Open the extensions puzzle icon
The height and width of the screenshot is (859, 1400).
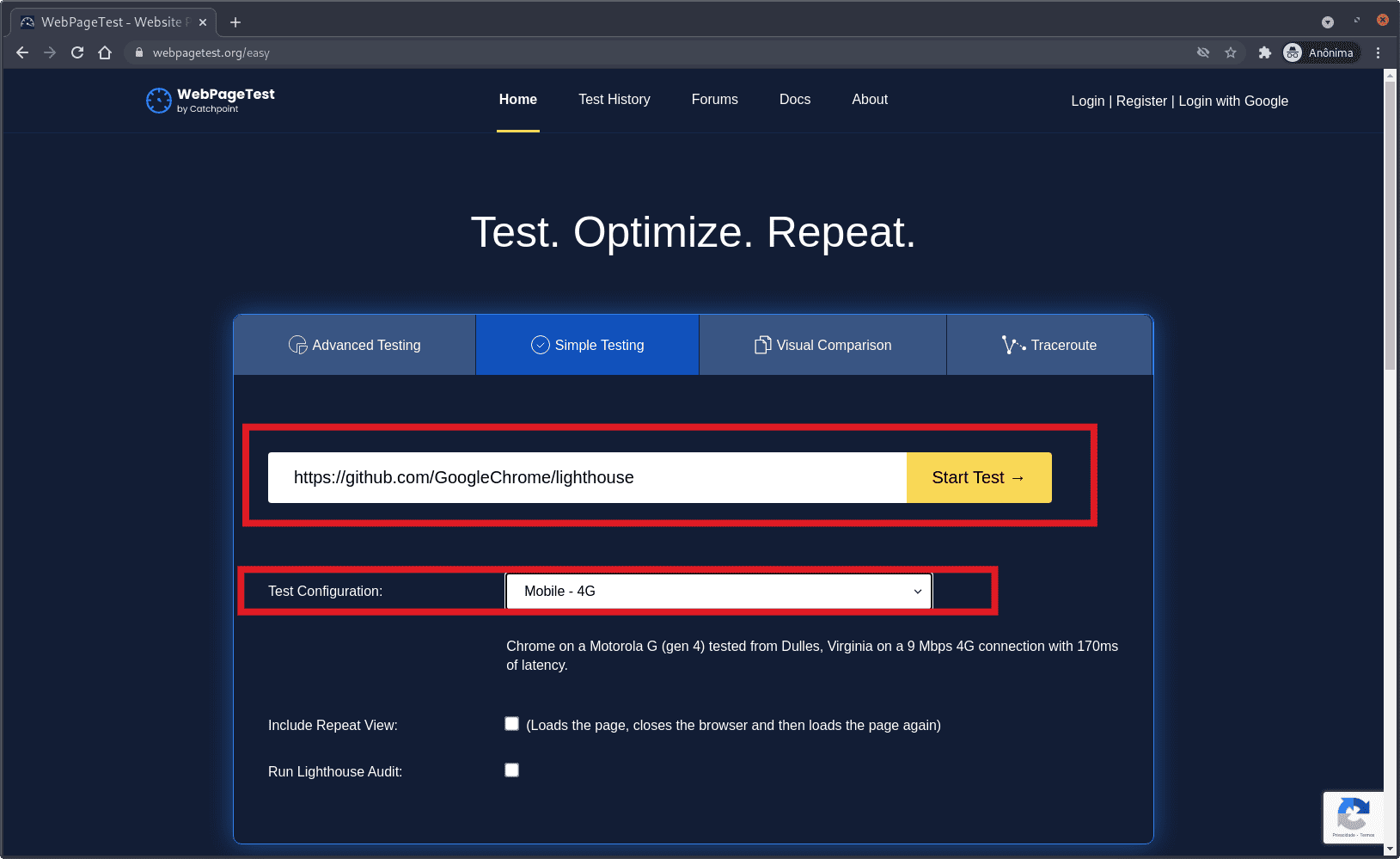(x=1264, y=52)
